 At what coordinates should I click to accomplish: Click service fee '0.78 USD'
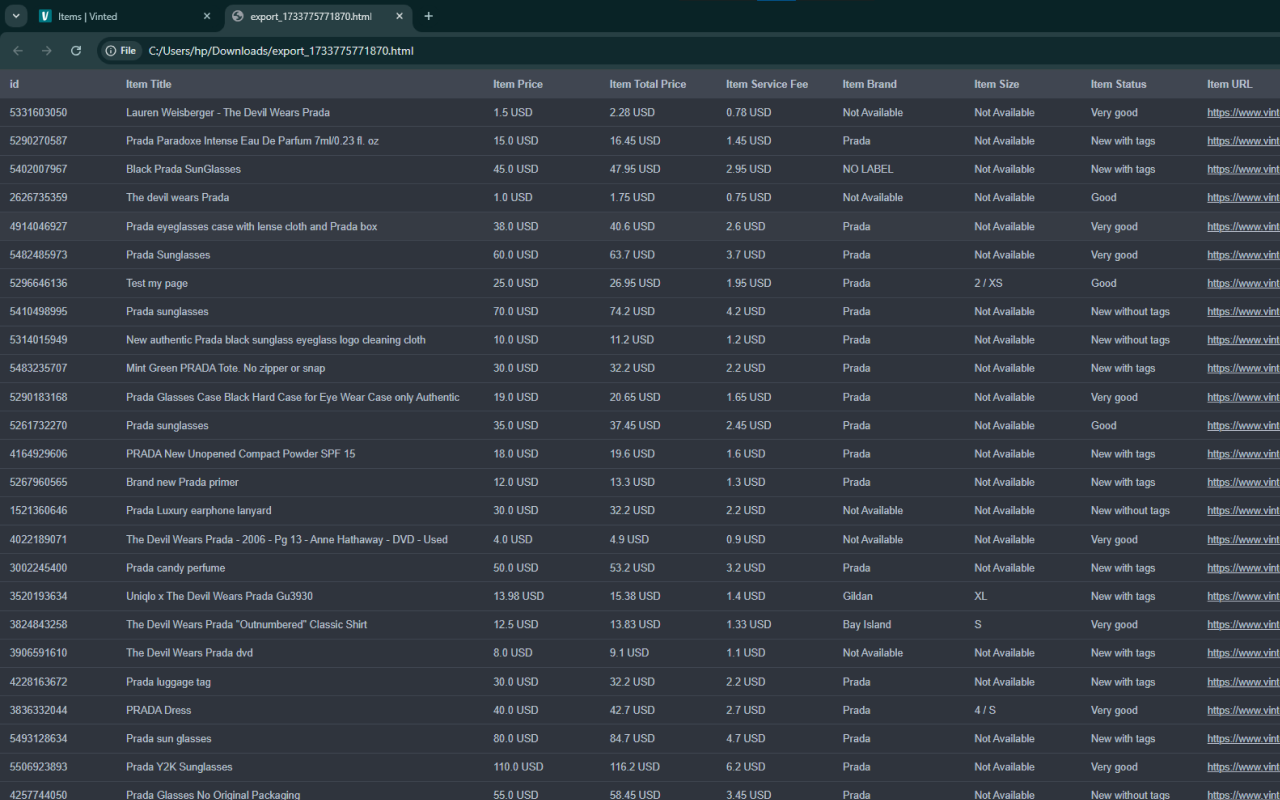point(749,113)
